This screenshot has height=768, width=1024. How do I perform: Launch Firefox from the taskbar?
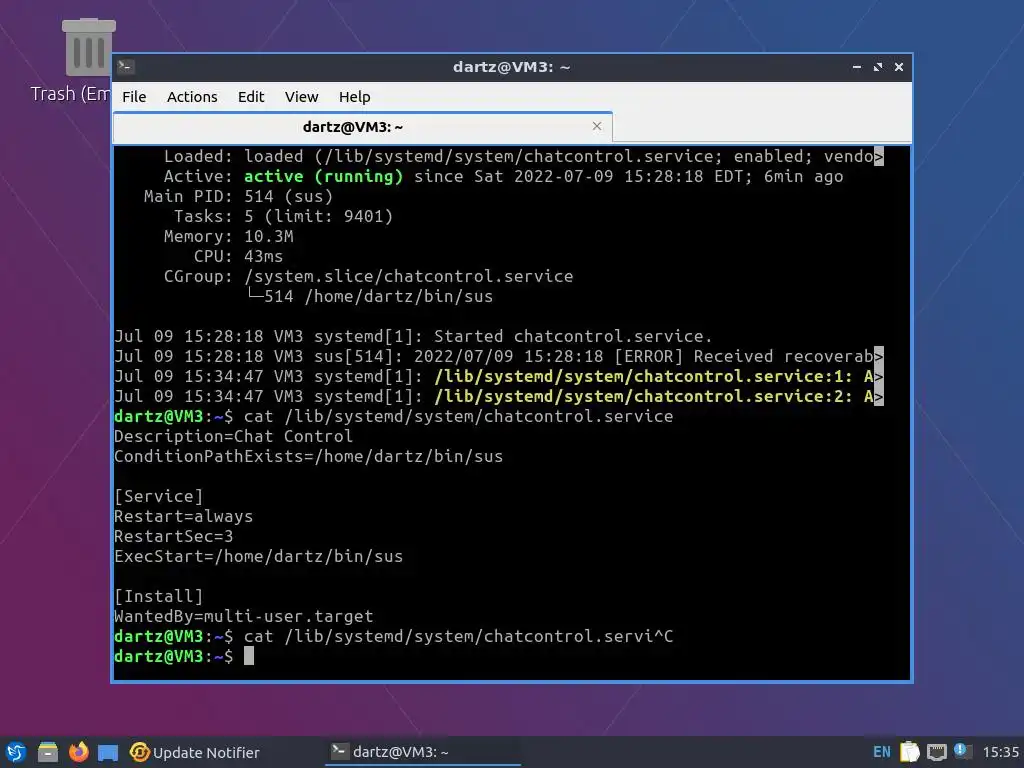[78, 752]
